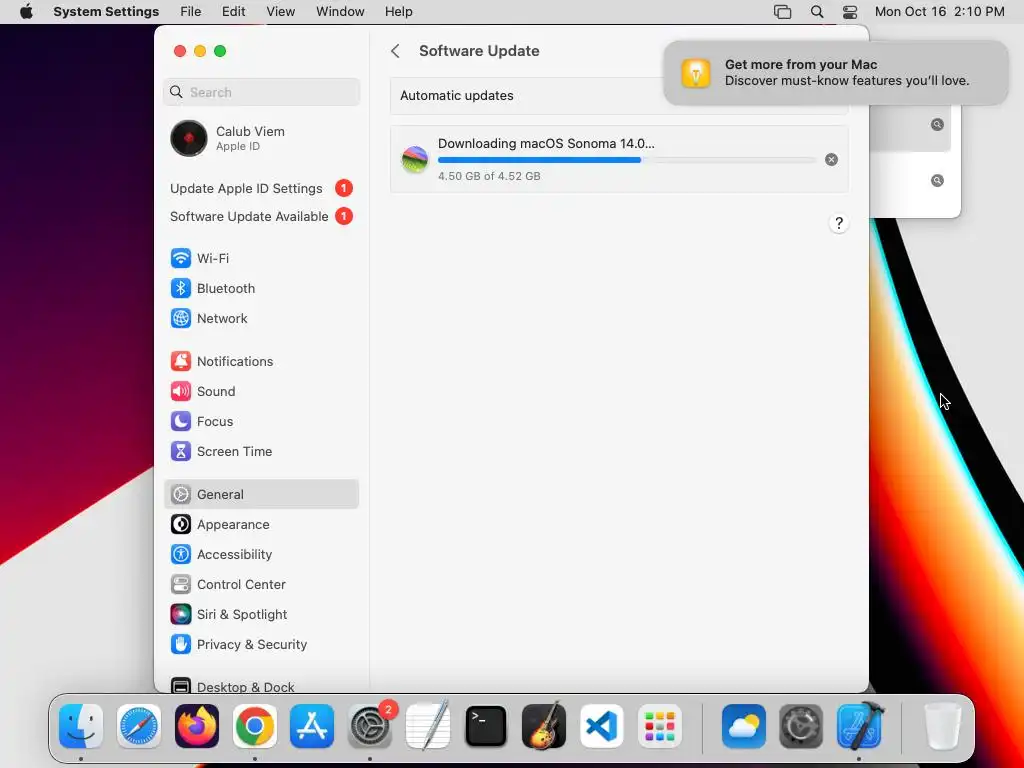
Task: Open the View menu
Action: click(281, 12)
